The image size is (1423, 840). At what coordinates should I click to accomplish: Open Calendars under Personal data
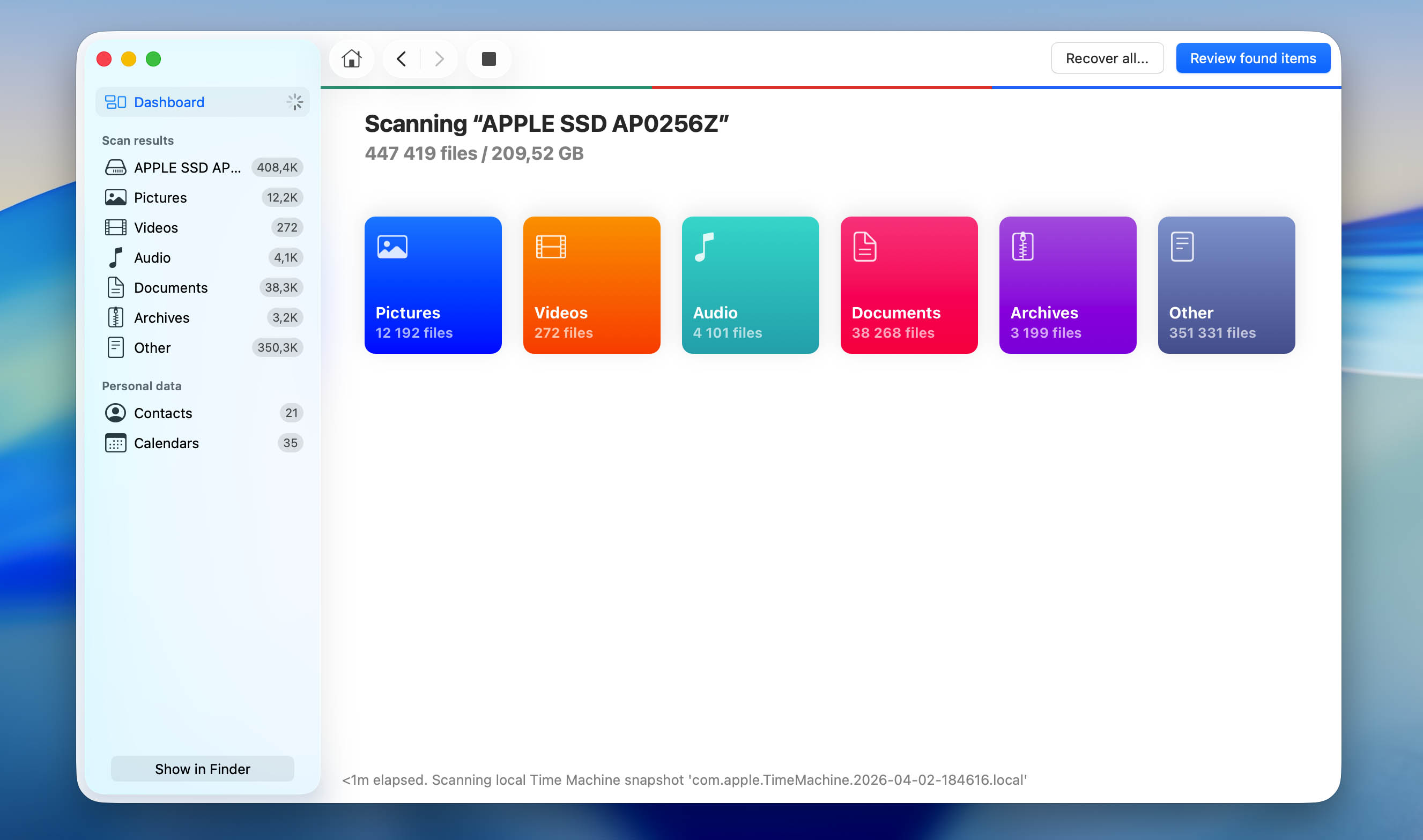203,443
